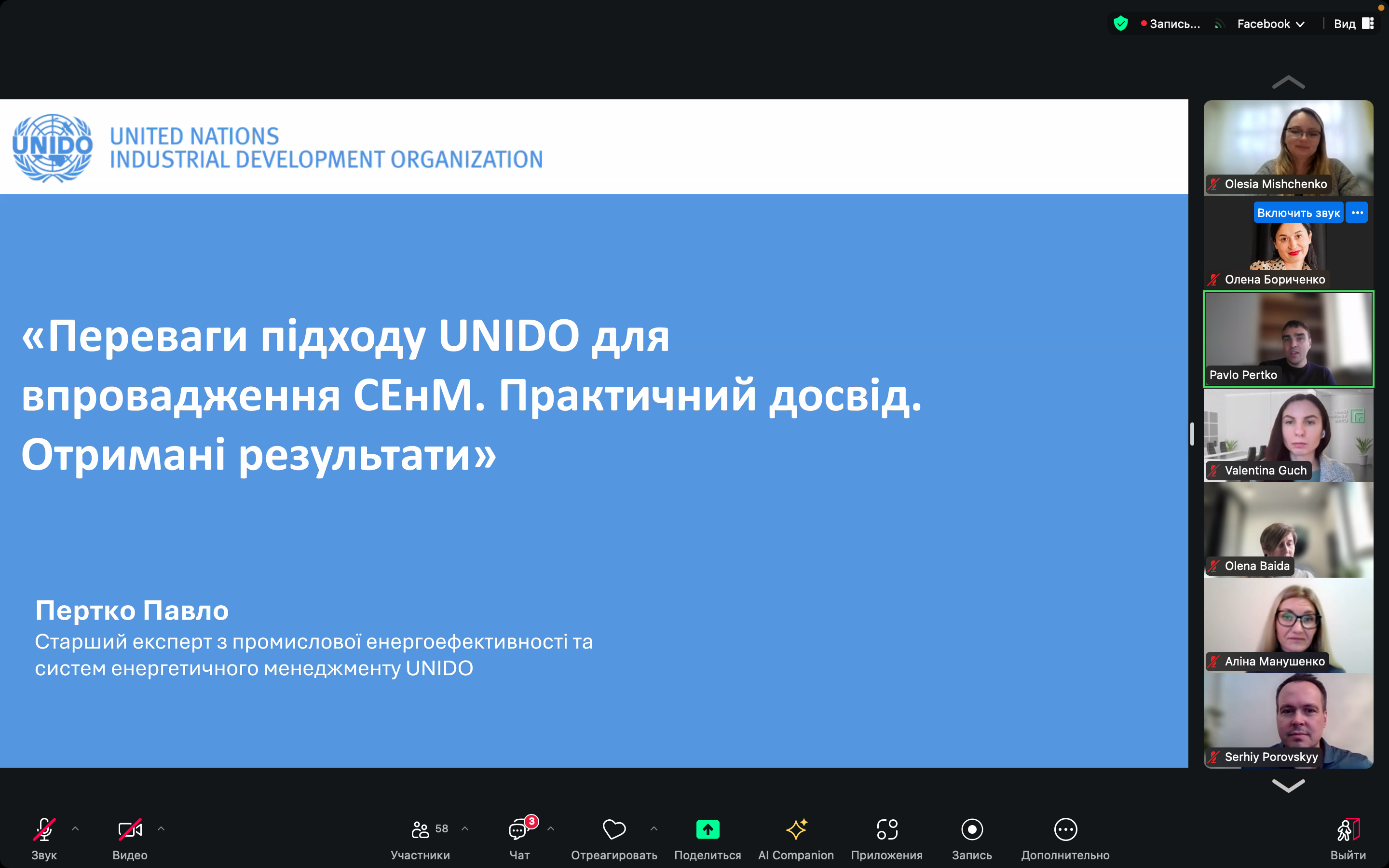Click muted mic icon on Olesia Mishchenko
Image resolution: width=1389 pixels, height=868 pixels.
pos(1214,184)
